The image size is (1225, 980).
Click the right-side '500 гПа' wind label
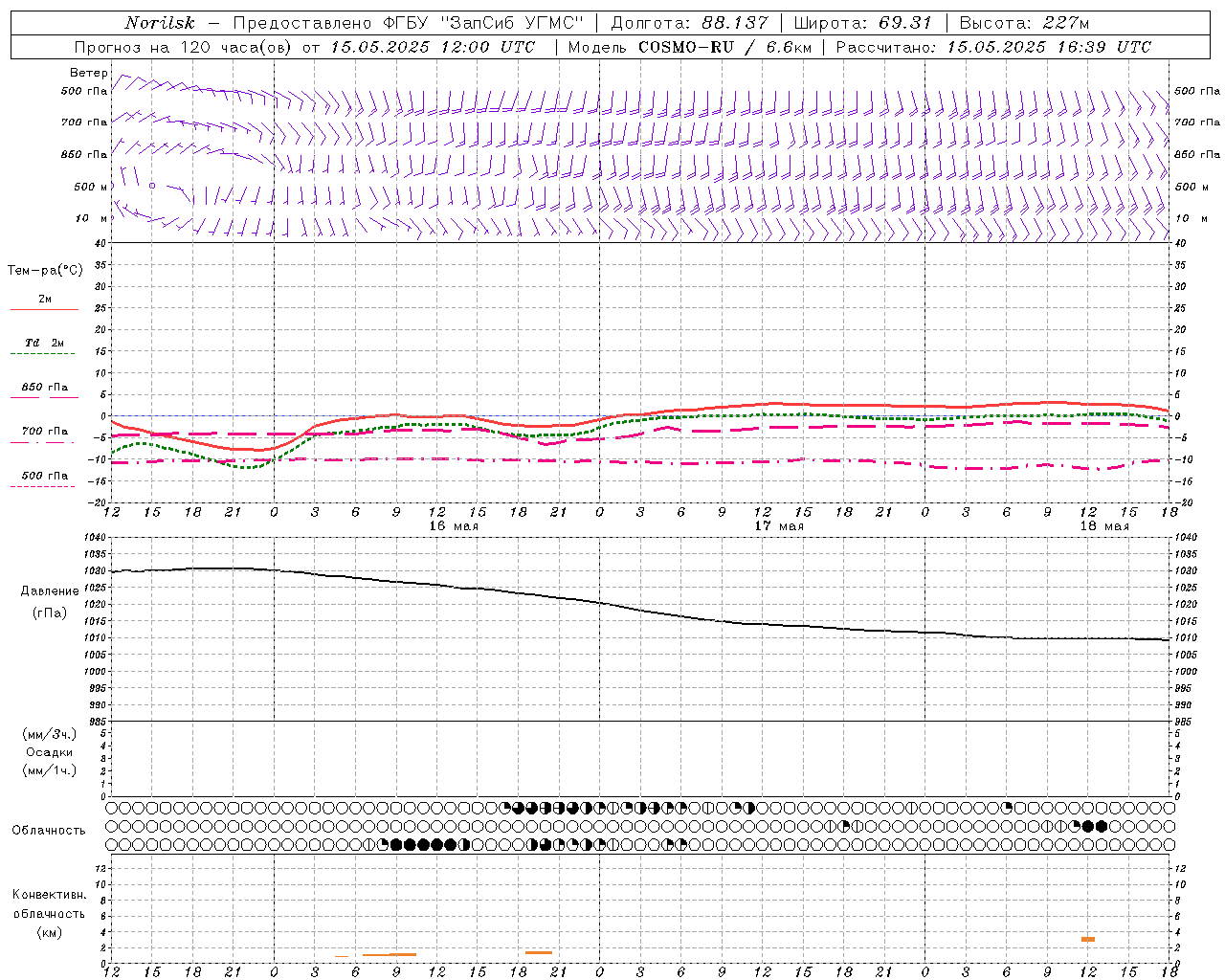(x=1196, y=92)
